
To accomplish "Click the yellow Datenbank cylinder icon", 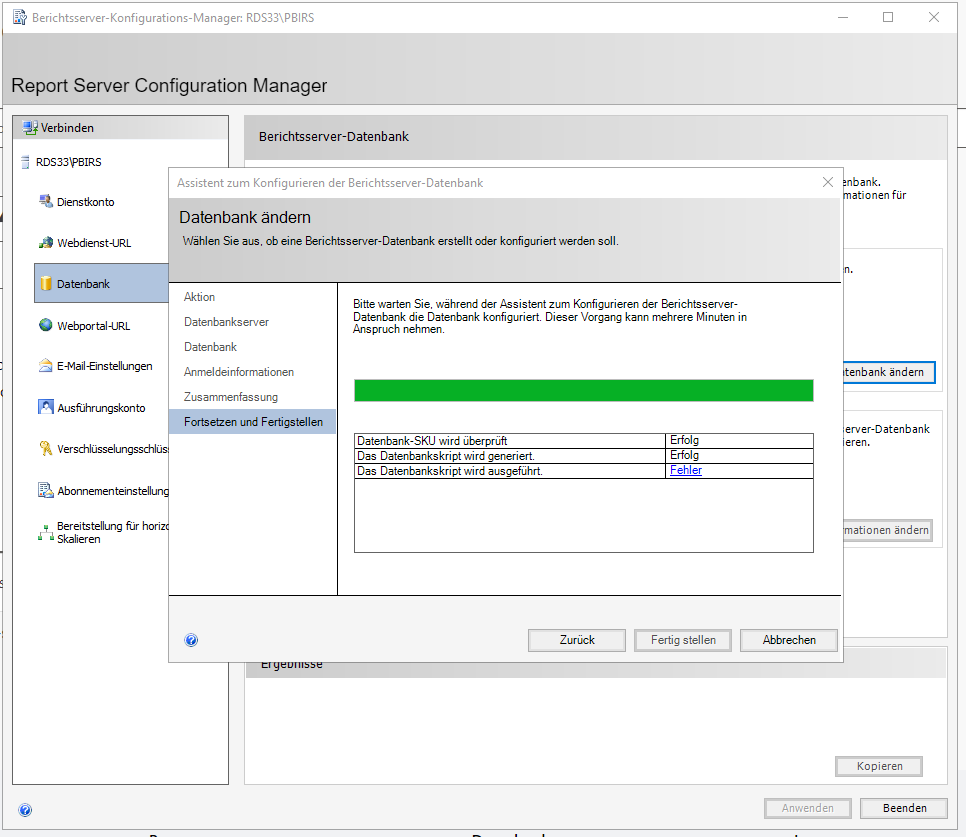I will (x=46, y=283).
